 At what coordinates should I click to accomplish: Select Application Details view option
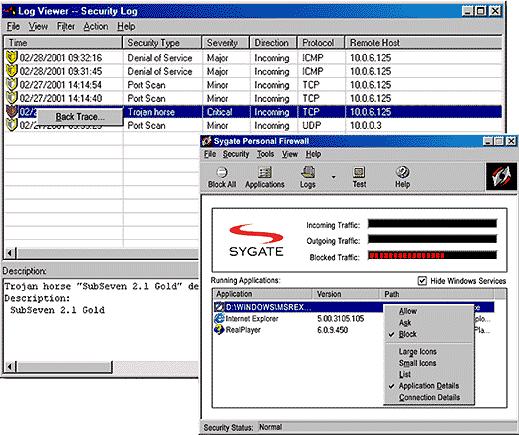click(x=429, y=386)
